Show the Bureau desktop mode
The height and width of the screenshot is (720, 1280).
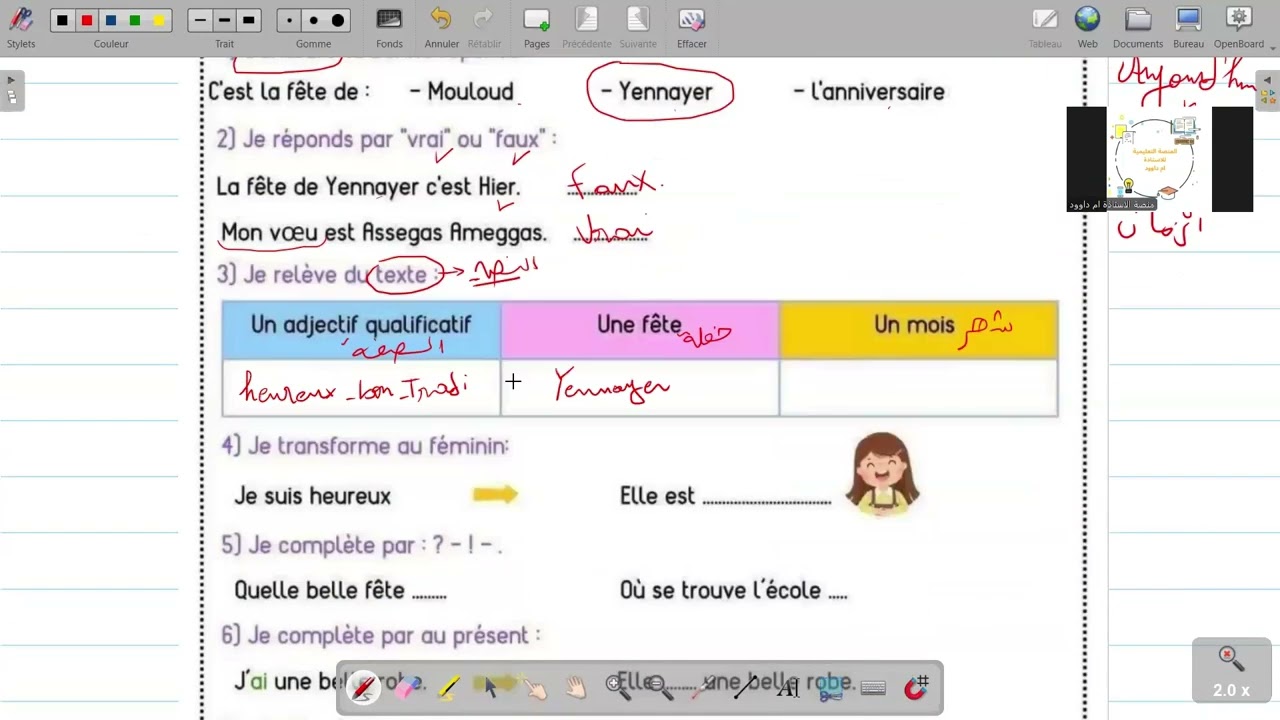coord(1188,27)
